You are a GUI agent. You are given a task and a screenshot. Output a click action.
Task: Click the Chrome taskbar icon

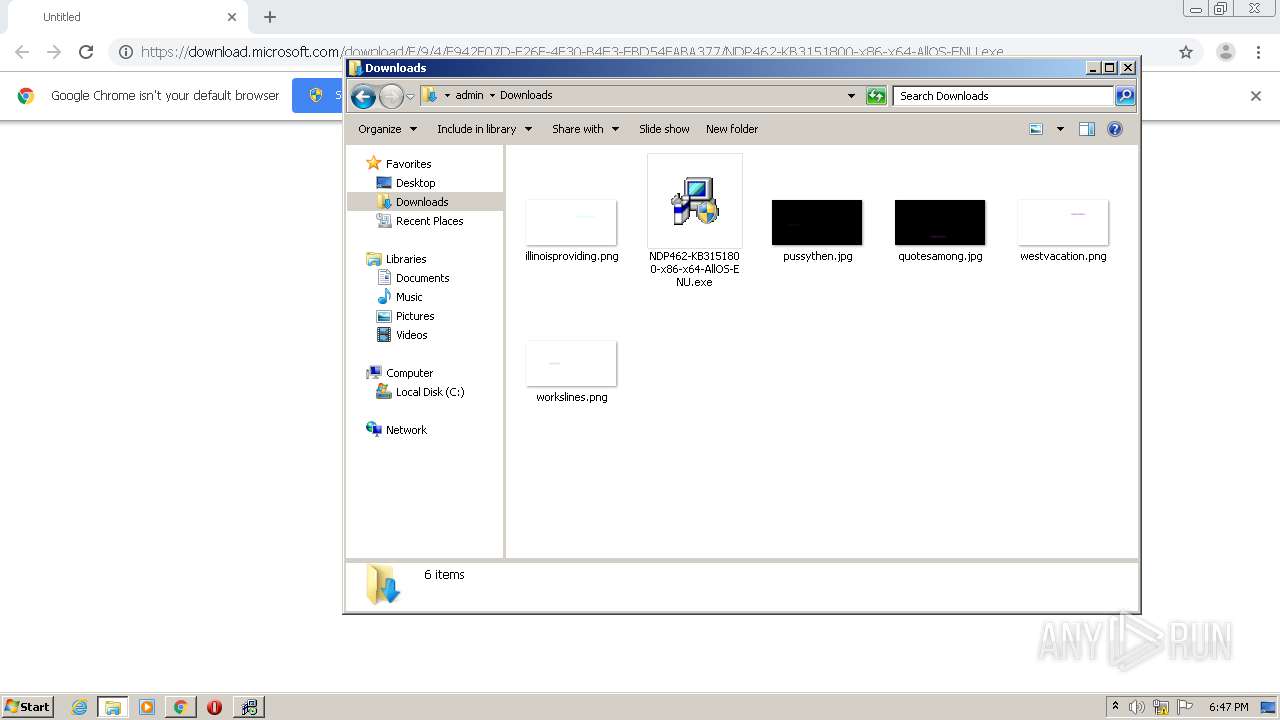[180, 707]
